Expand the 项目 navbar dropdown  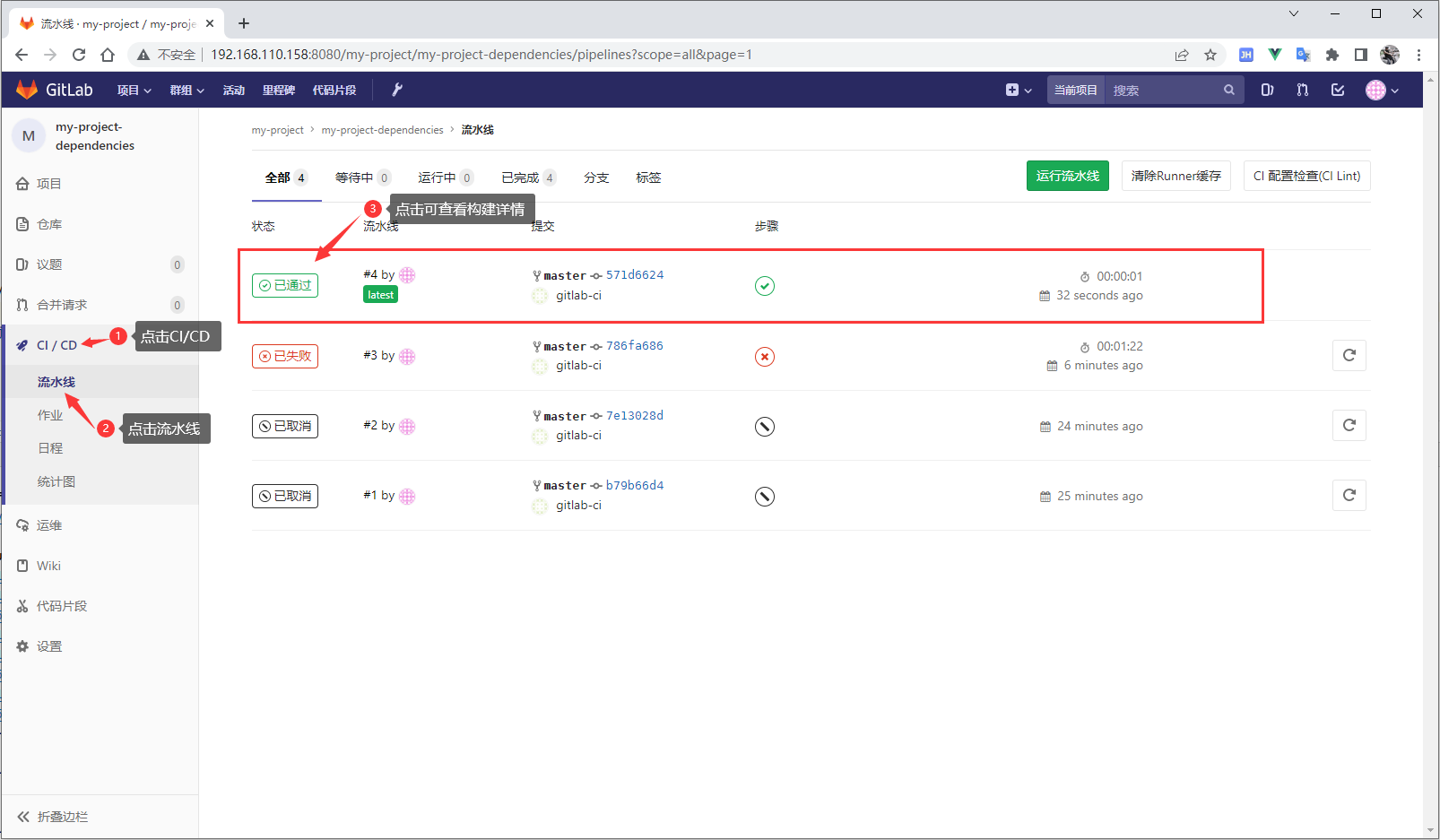pyautogui.click(x=134, y=90)
